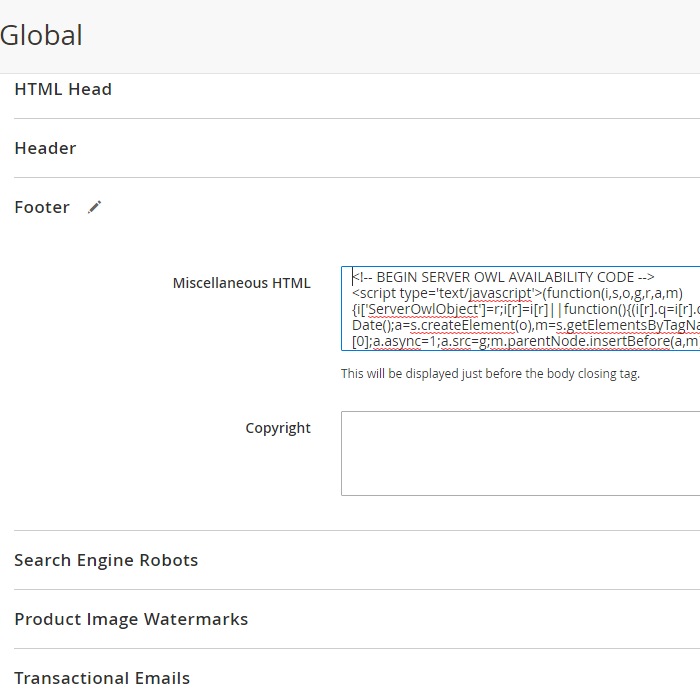This screenshot has width=700, height=700.
Task: Click the note 'This will be displayed just before the body closing tag.'
Action: tap(490, 374)
